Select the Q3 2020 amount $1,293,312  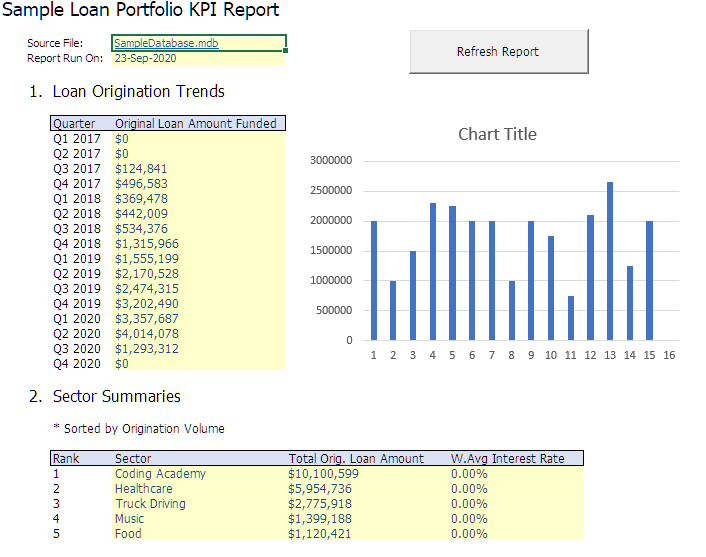coord(147,349)
